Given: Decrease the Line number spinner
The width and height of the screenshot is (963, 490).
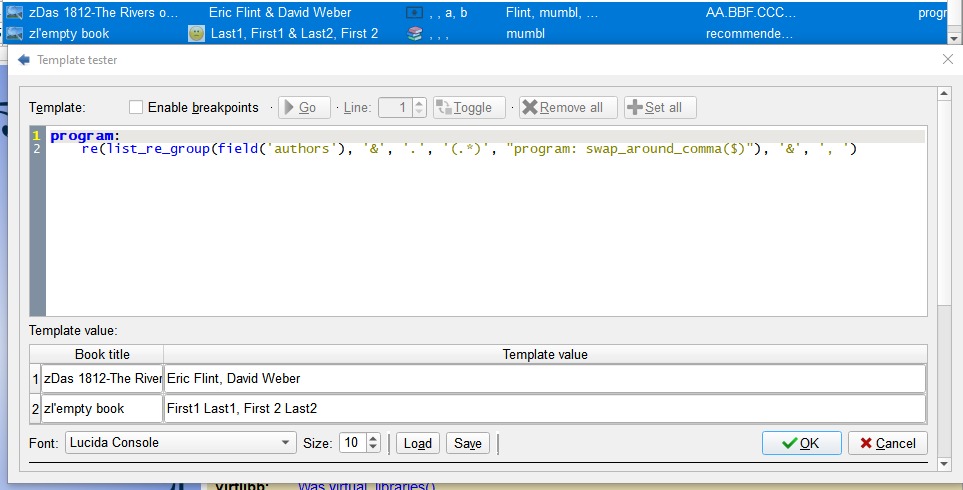Looking at the screenshot, I should coord(419,112).
